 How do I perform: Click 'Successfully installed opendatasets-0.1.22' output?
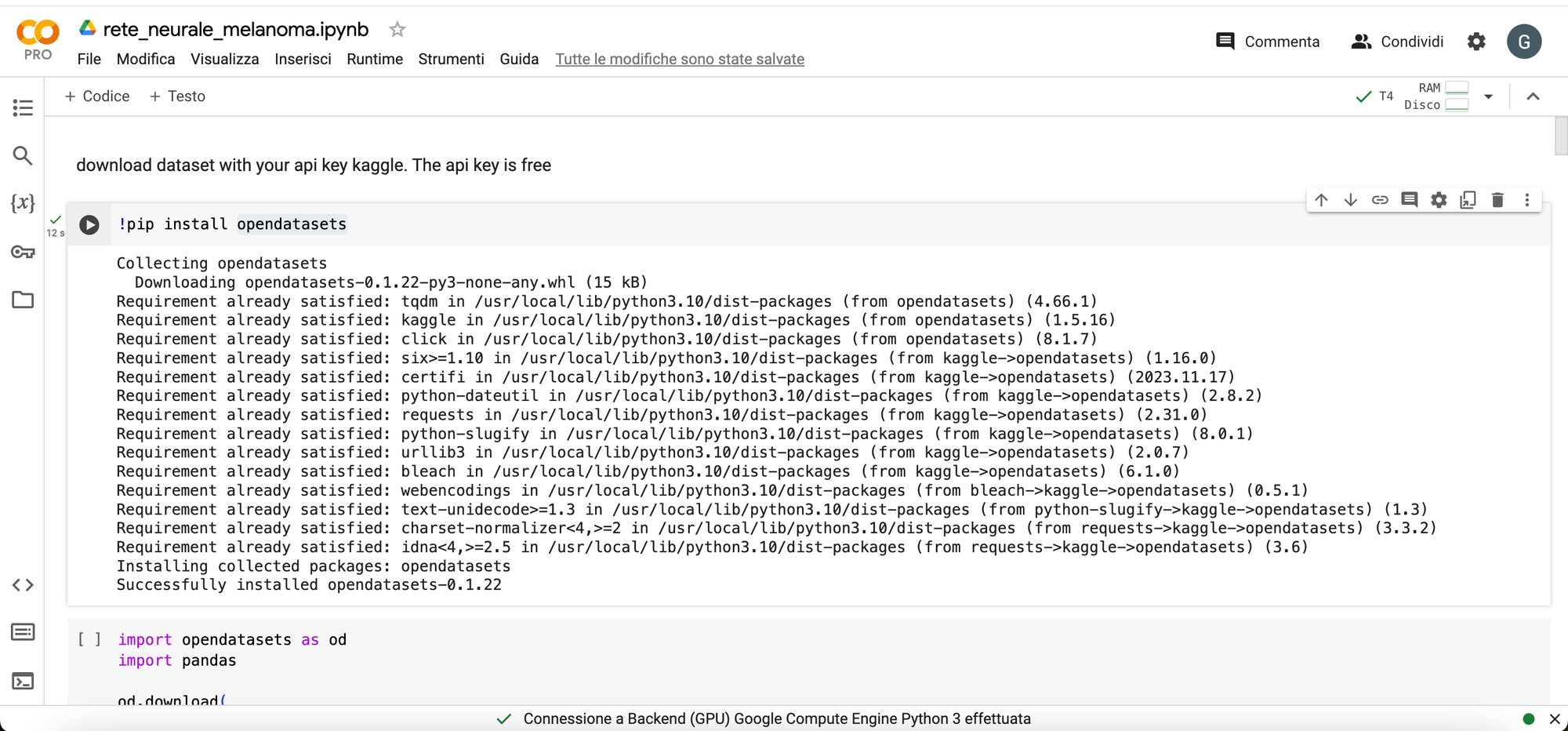point(309,585)
